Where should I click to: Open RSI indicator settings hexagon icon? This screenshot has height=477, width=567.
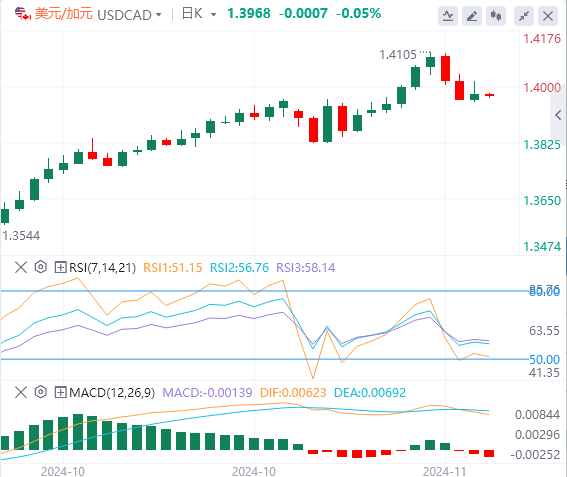coord(40,267)
